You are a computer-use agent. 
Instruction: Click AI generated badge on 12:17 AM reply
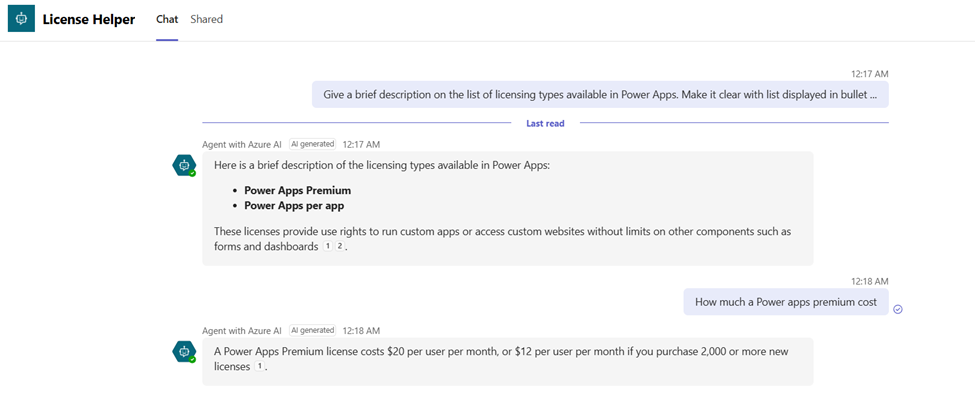tap(312, 144)
